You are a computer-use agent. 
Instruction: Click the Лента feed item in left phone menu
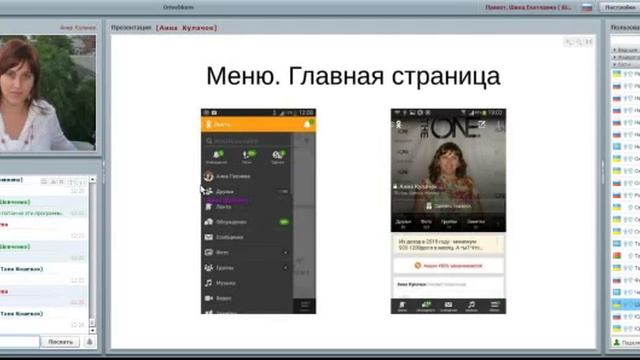(247, 207)
